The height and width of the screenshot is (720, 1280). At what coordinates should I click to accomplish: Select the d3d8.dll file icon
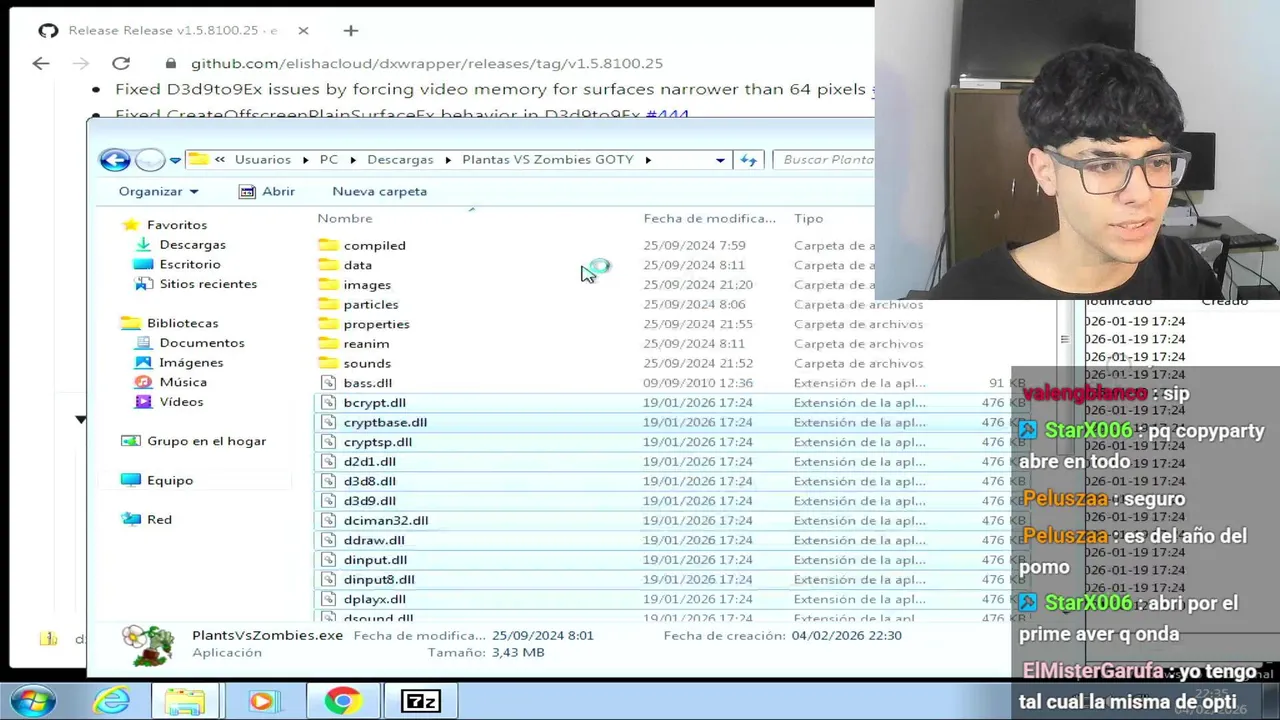click(329, 481)
